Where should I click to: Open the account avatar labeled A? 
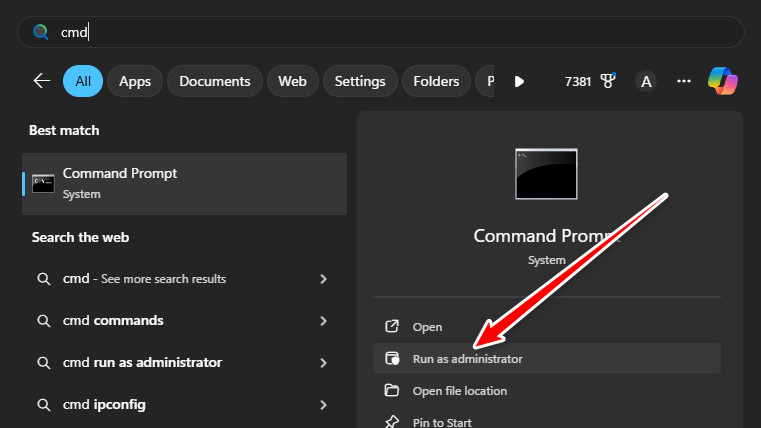click(x=646, y=82)
